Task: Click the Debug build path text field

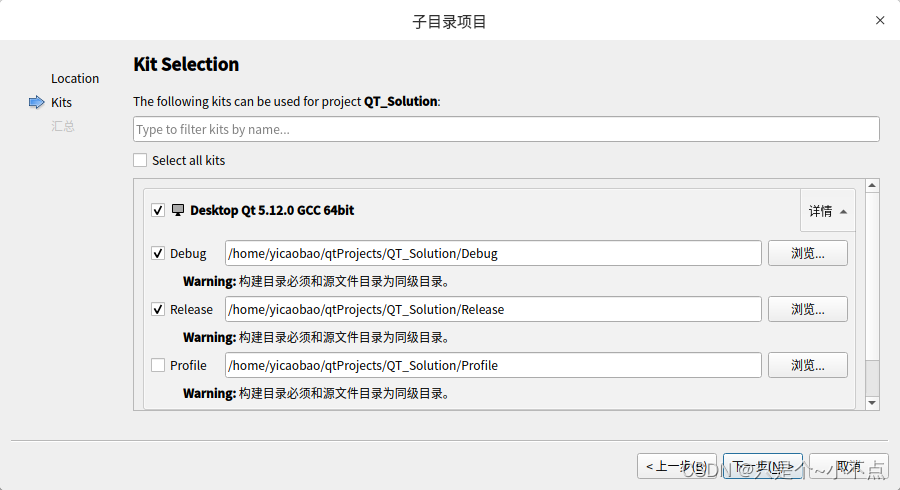Action: (493, 253)
